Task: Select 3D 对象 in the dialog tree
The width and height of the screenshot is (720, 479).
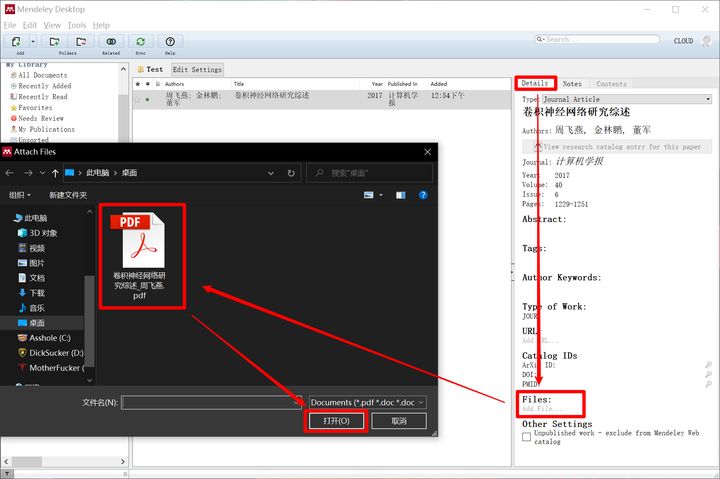Action: (38, 233)
